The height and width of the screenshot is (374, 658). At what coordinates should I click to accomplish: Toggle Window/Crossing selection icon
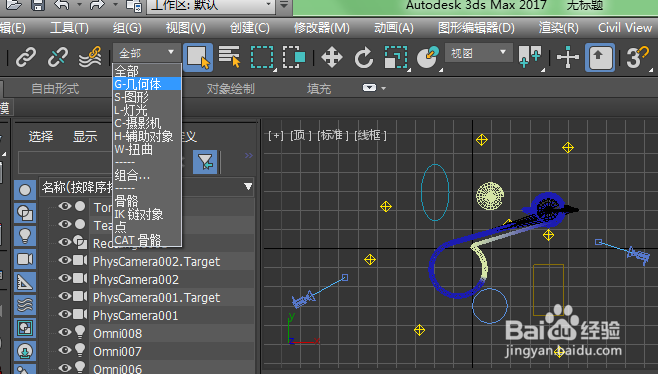[294, 57]
